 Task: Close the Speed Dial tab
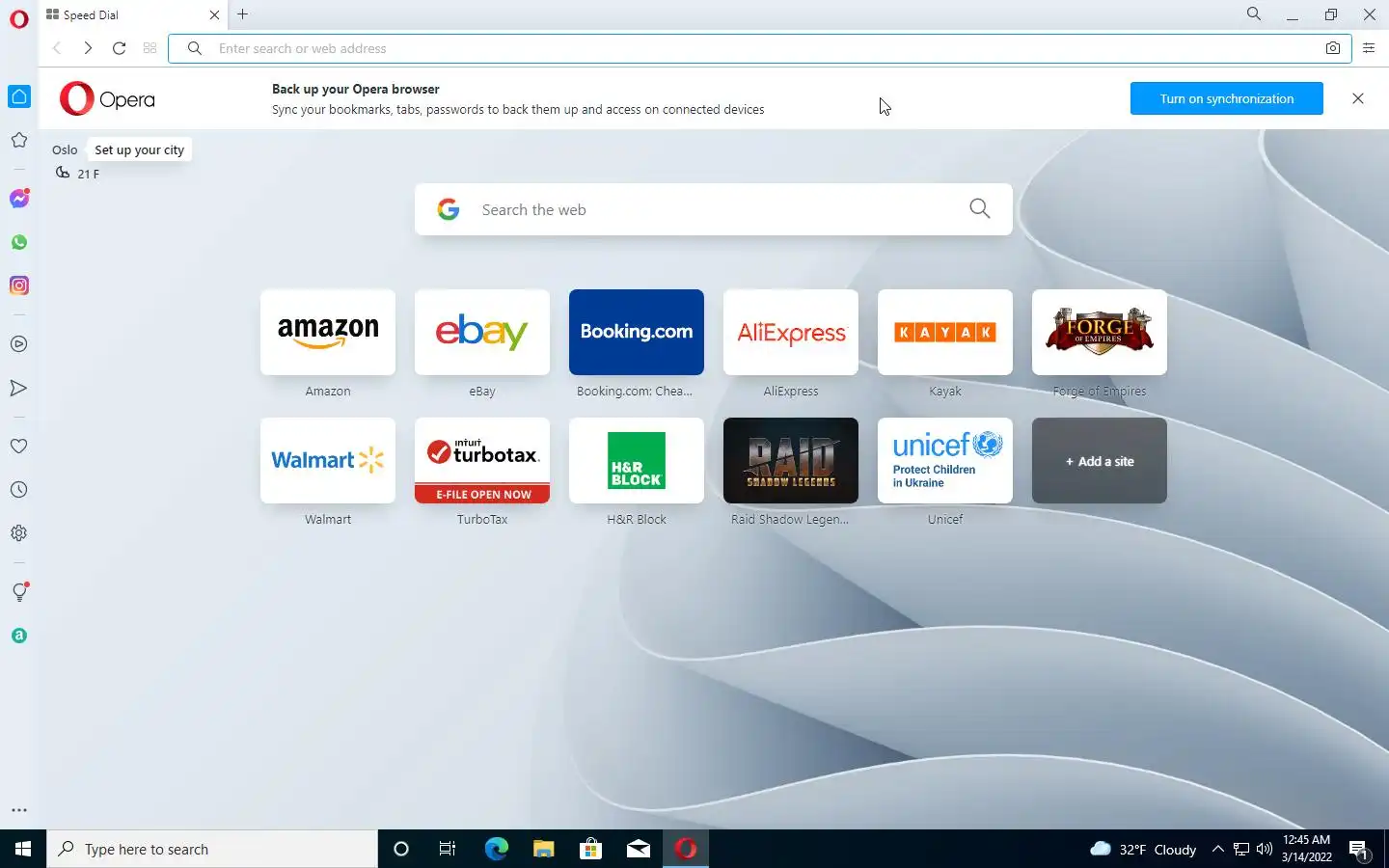(214, 14)
